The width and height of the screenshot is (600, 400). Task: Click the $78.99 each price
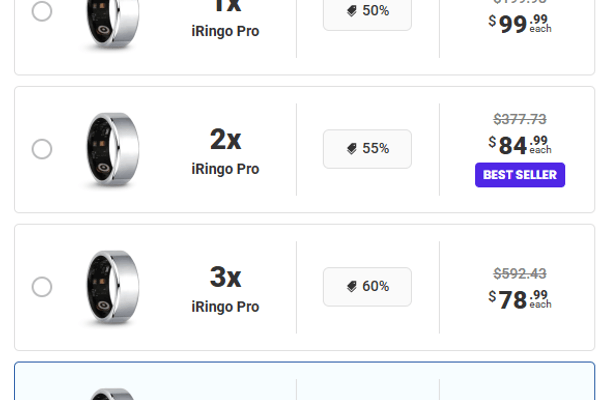pos(519,299)
